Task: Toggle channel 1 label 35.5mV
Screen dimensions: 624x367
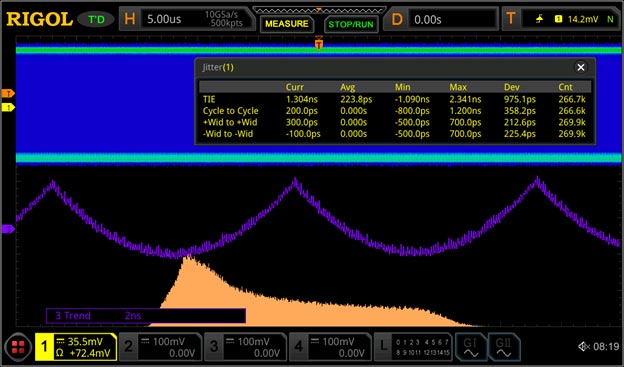Action: click(76, 347)
